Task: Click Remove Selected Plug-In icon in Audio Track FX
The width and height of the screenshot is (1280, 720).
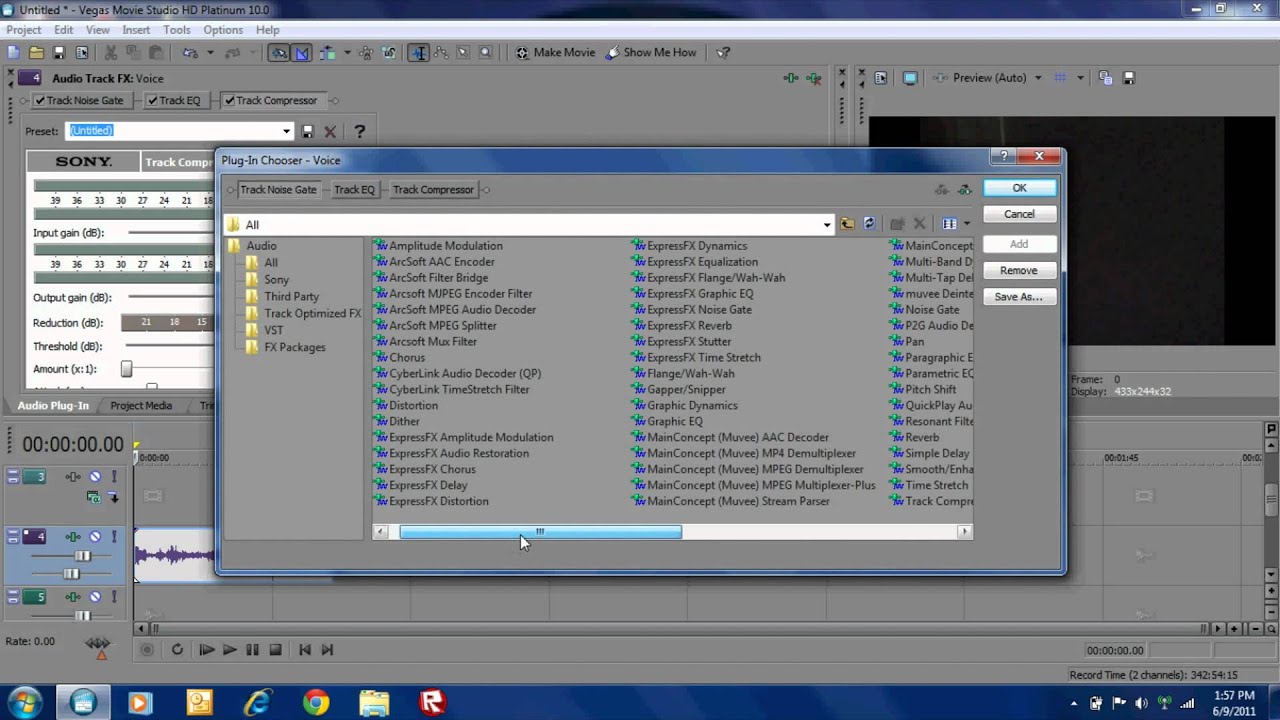Action: click(814, 78)
